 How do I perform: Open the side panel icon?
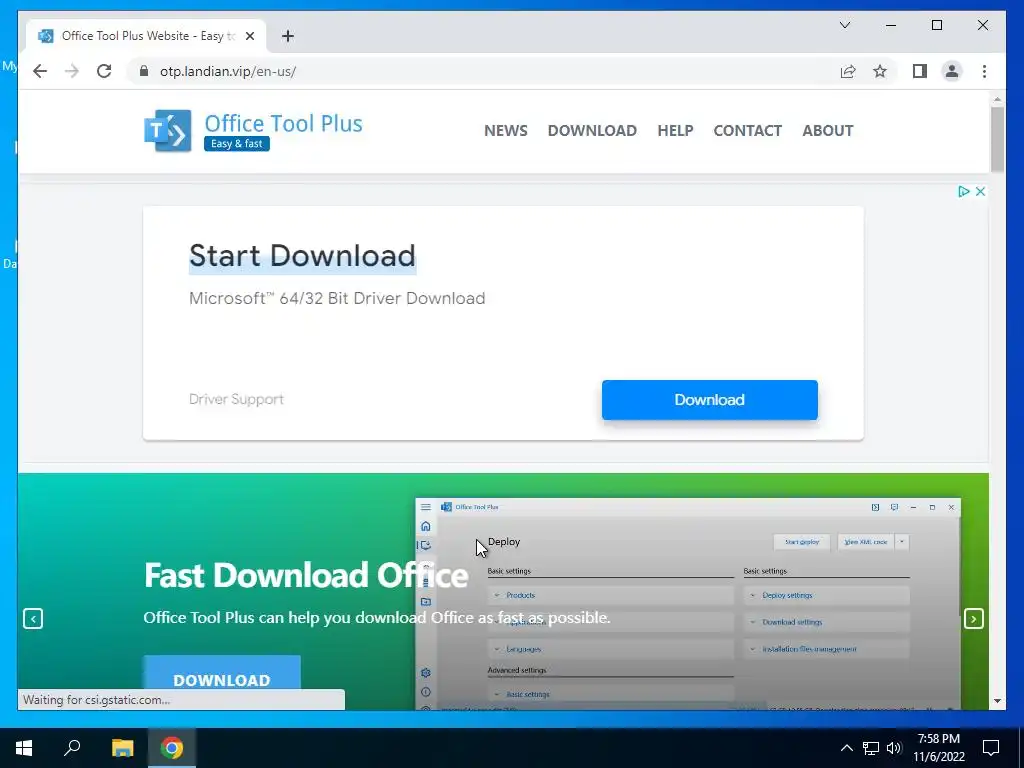tap(920, 71)
